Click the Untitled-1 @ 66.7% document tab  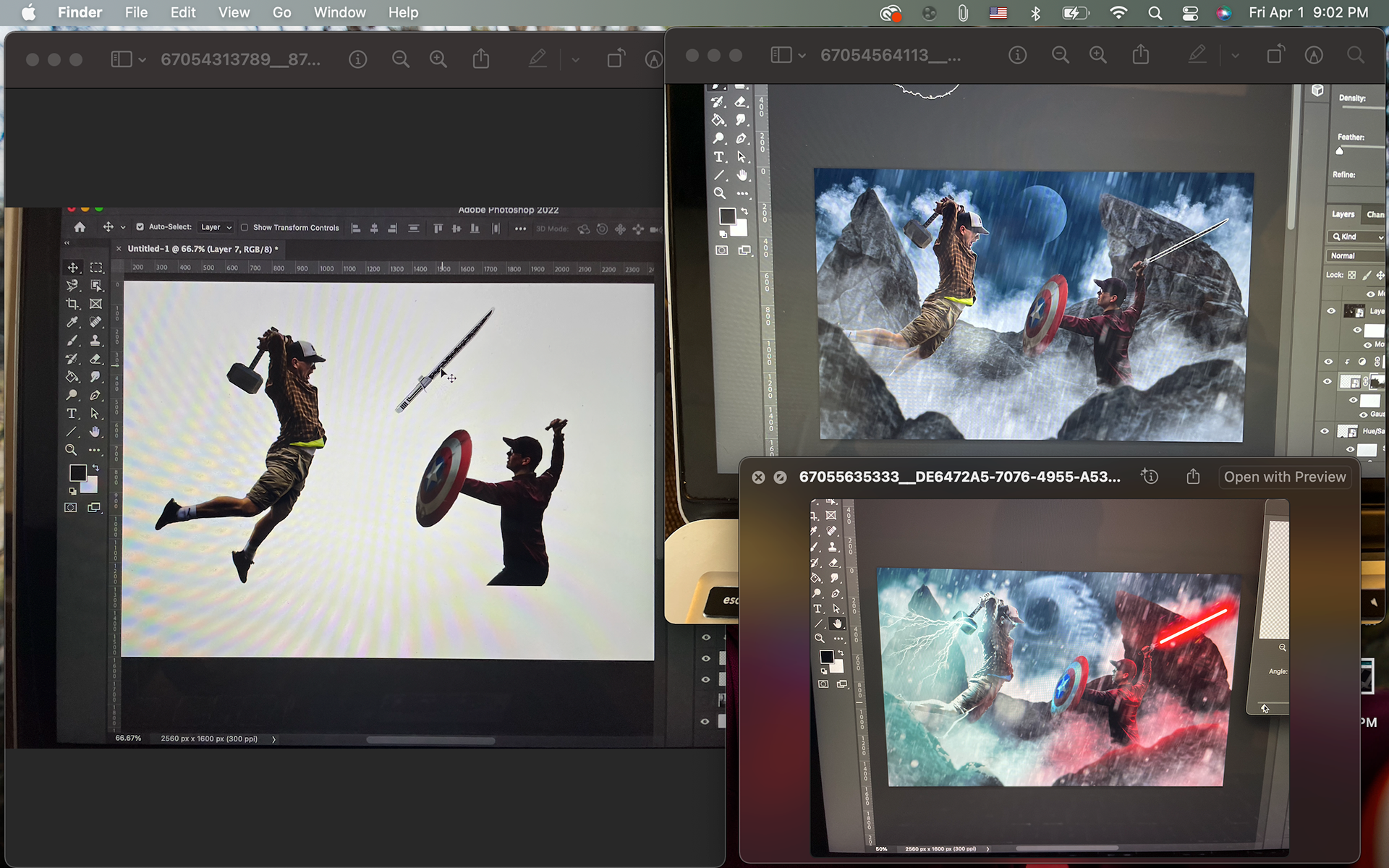[x=197, y=249]
